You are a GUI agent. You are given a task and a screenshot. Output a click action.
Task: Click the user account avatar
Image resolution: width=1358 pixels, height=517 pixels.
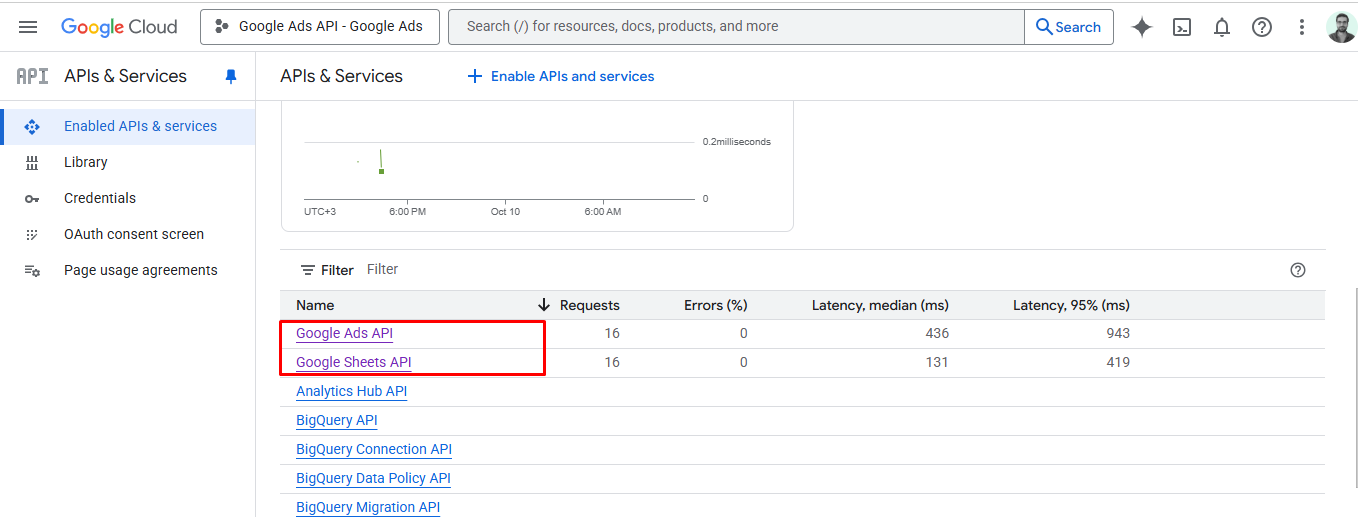(1341, 27)
